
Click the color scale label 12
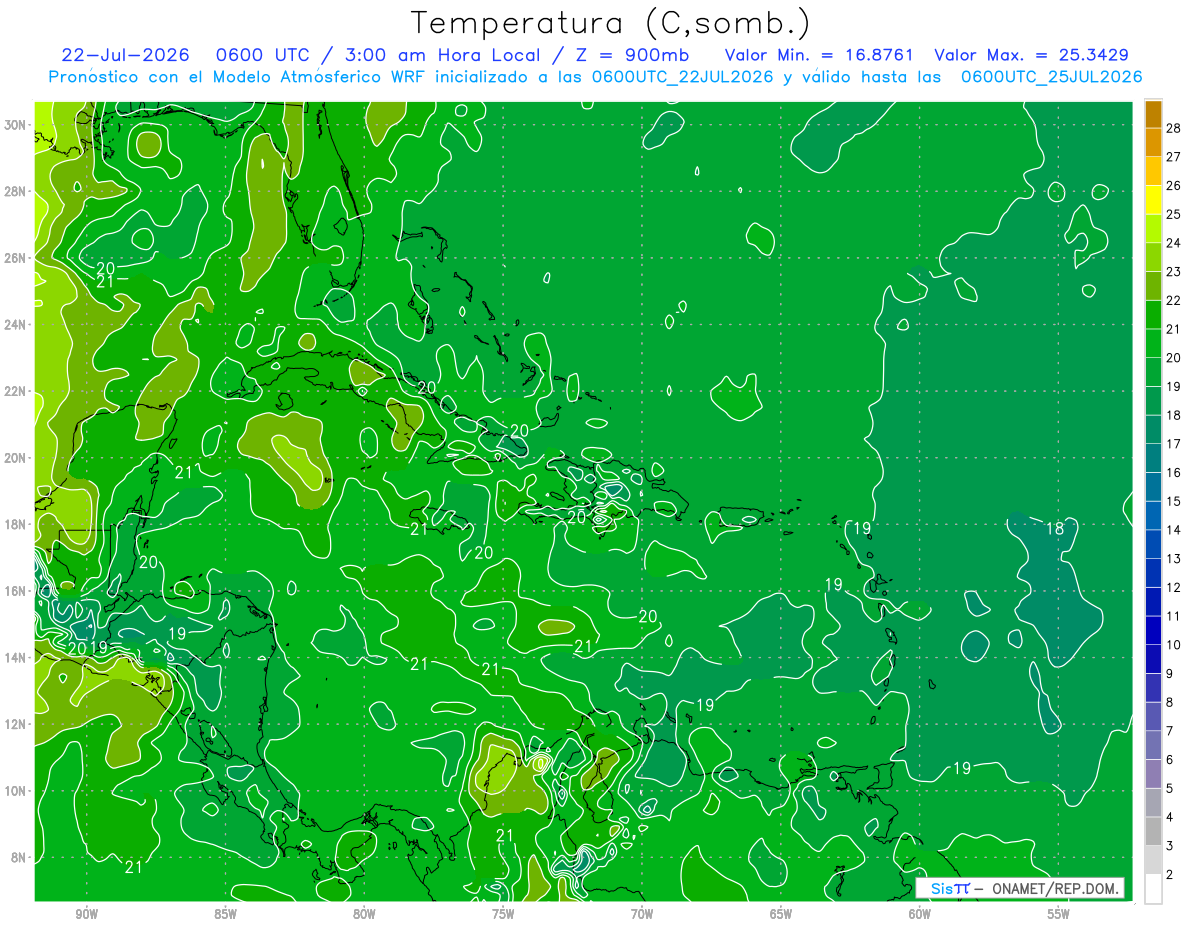click(1173, 588)
